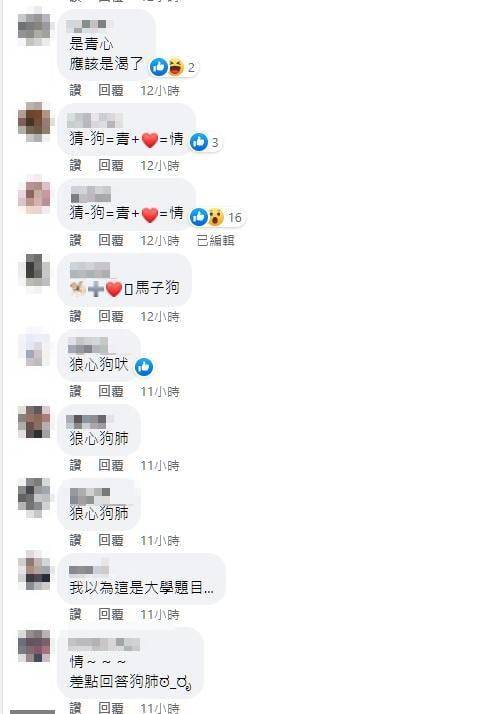Click the like reaction icon on the 是青心 comment

159,67
